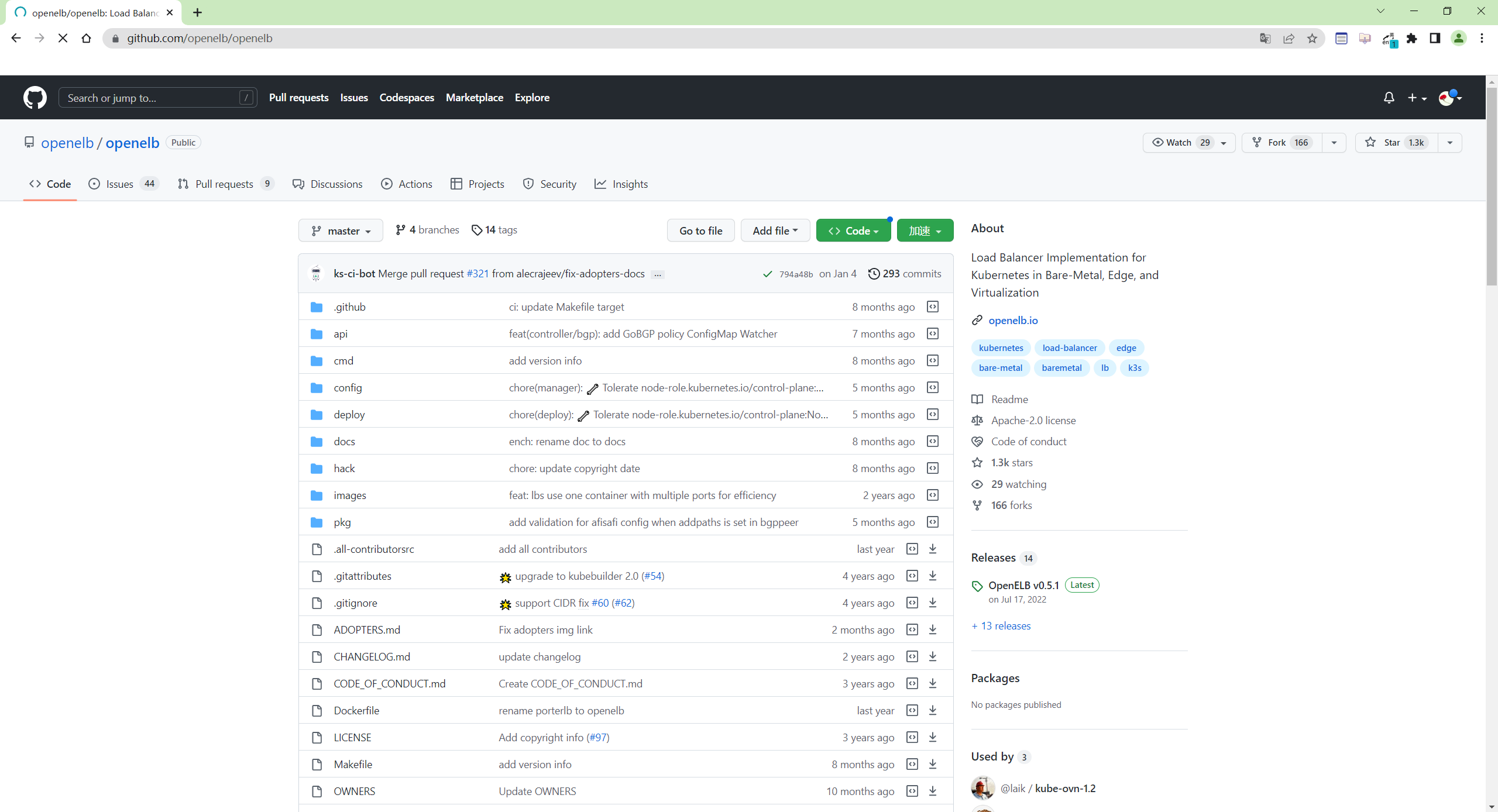Open the notifications bell icon

[1389, 98]
